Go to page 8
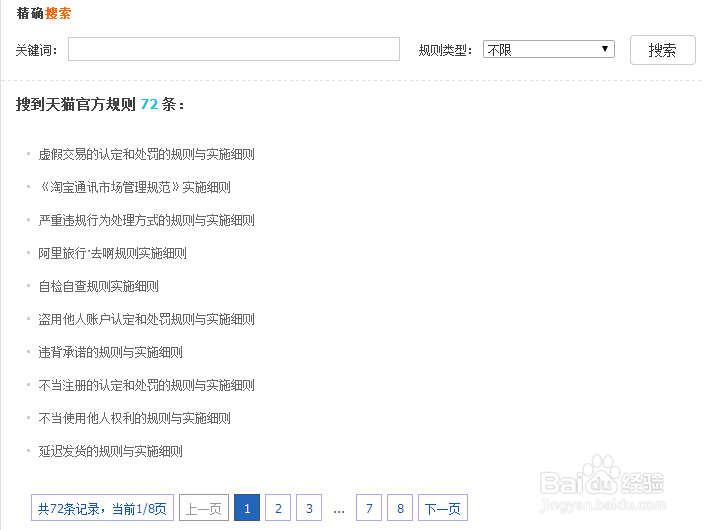704x530 pixels. 400,508
